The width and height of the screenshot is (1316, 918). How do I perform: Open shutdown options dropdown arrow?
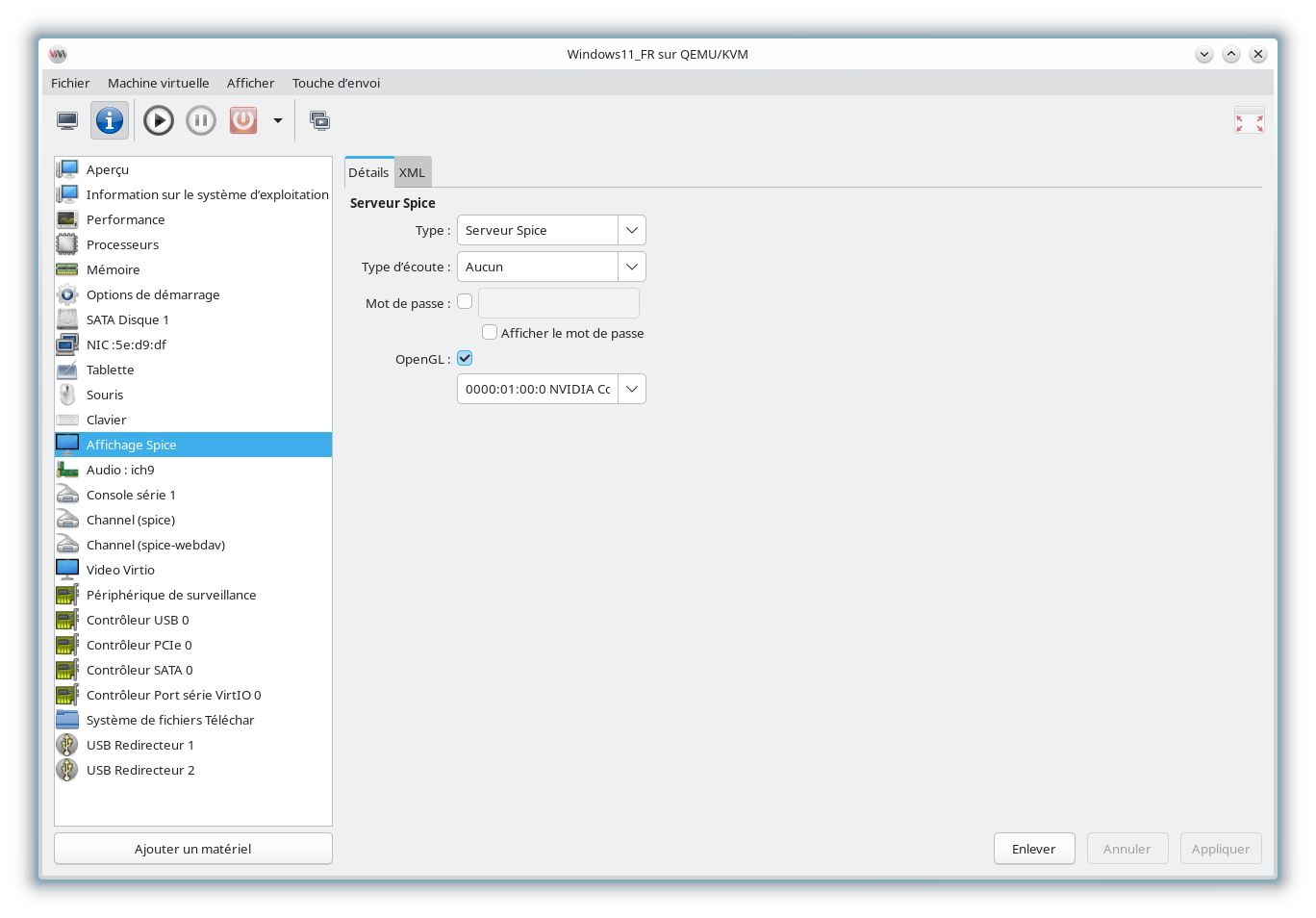point(278,121)
